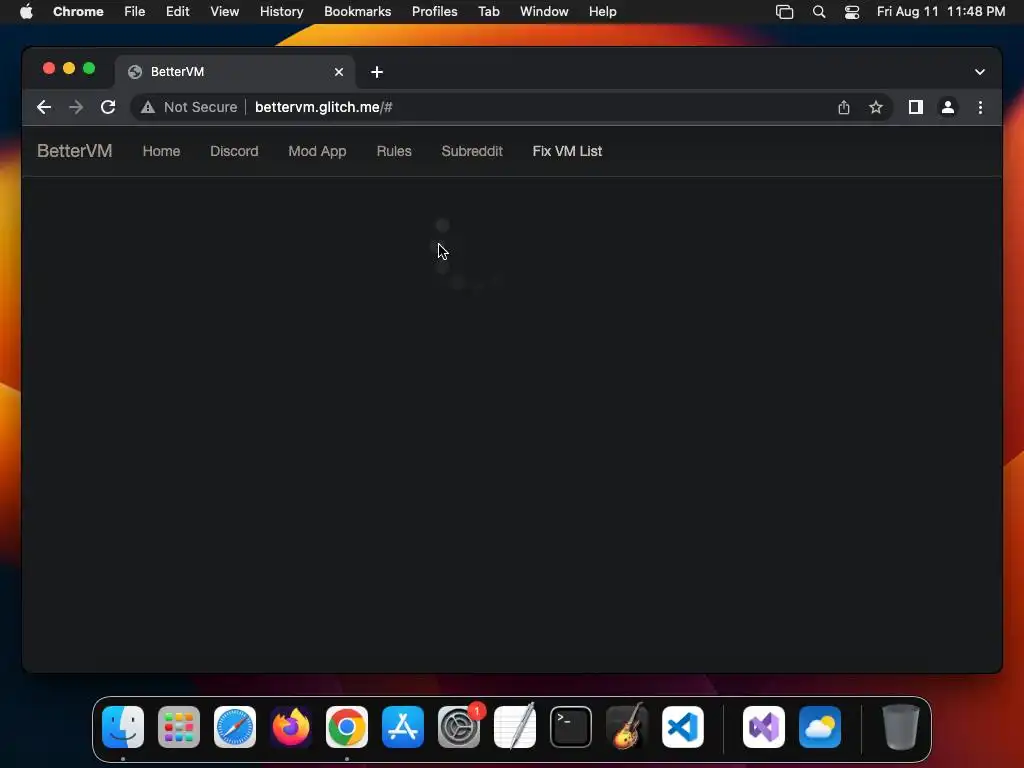Open a new tab with the plus button
This screenshot has height=768, width=1024.
(377, 72)
